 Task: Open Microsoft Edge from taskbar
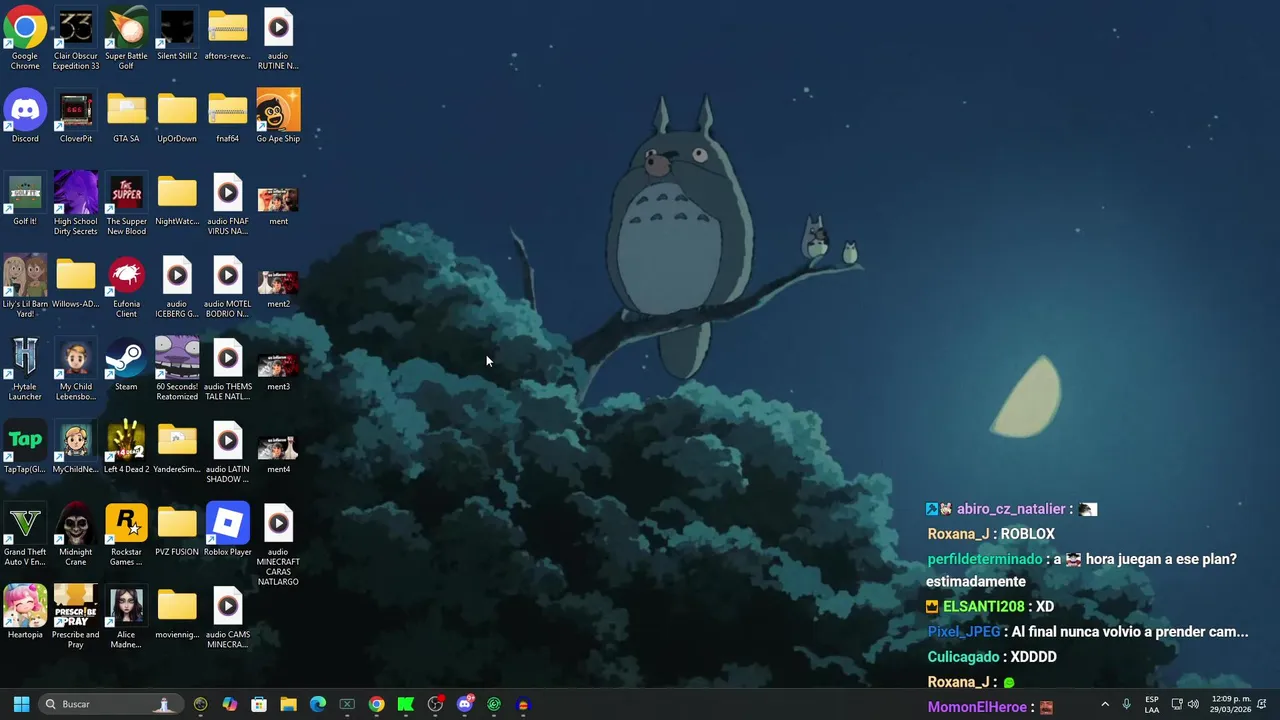click(x=318, y=704)
